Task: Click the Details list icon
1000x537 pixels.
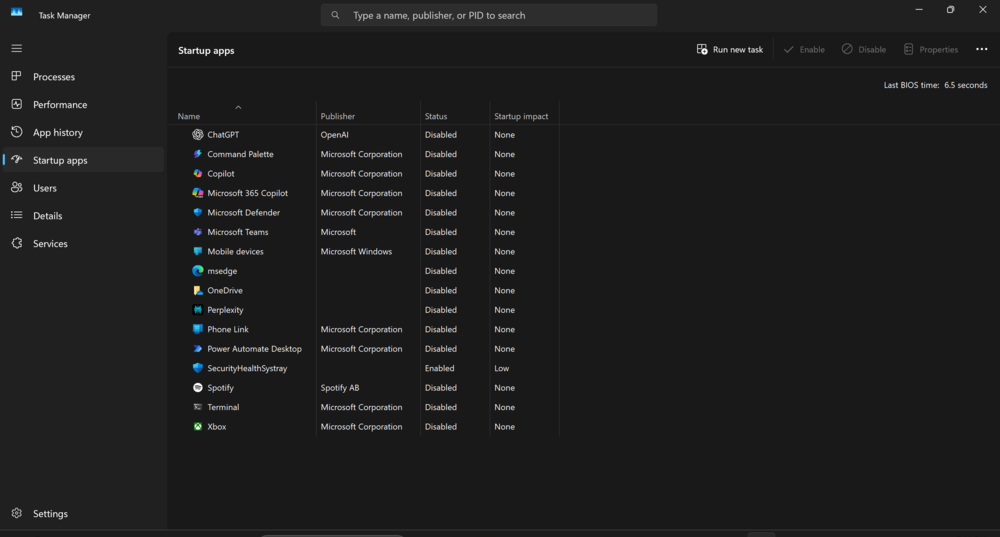Action: [x=17, y=216]
